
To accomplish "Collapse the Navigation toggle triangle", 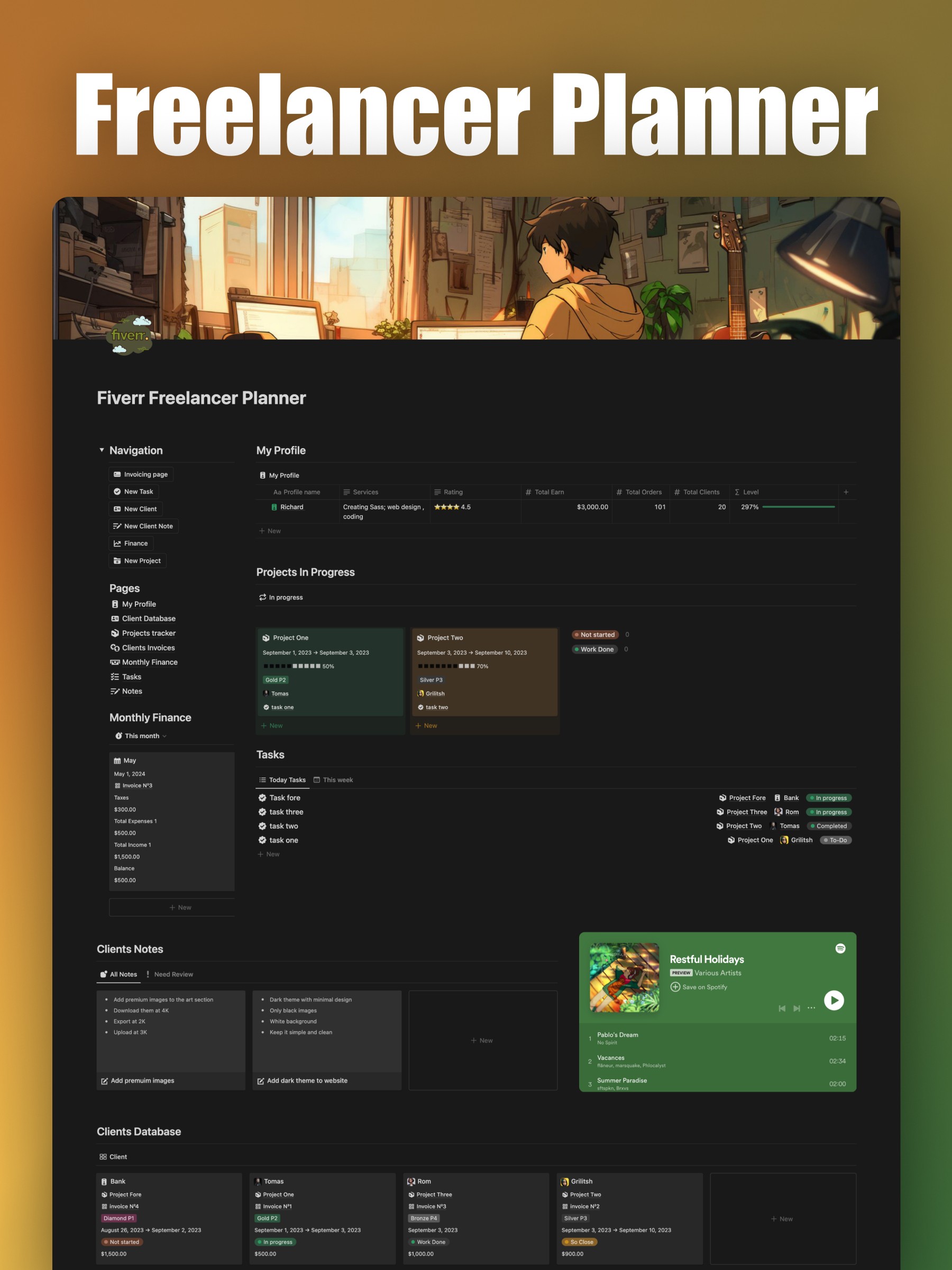I will click(102, 450).
